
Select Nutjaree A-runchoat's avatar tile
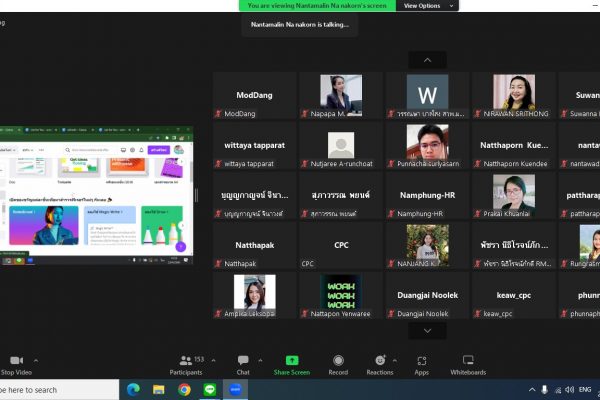341,145
